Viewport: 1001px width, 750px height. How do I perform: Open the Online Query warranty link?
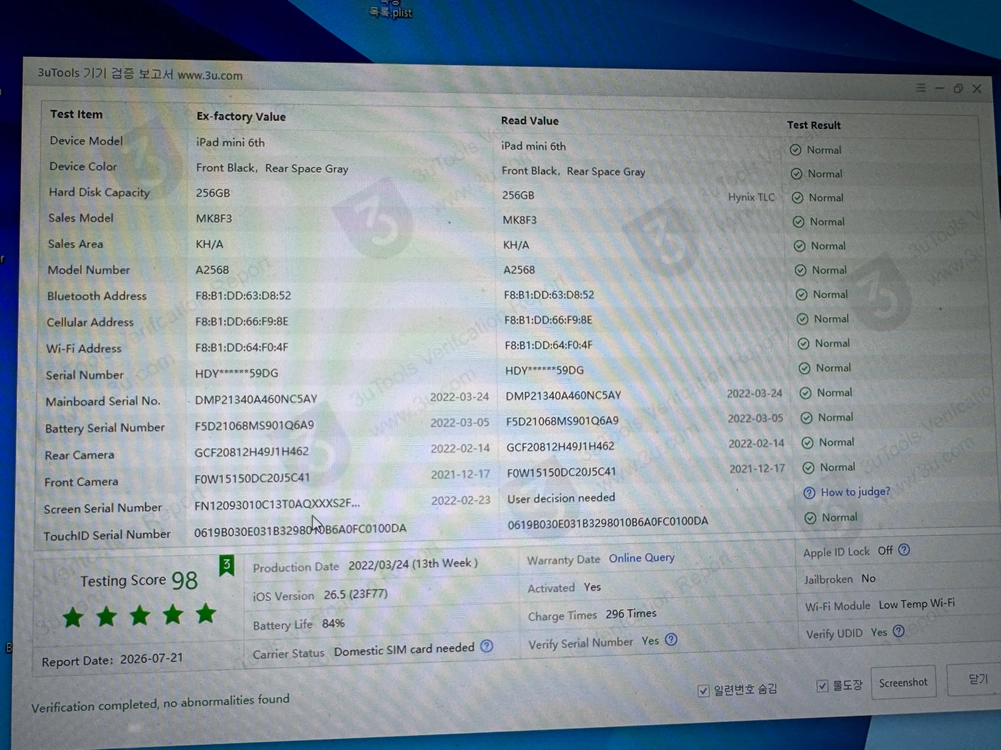(642, 558)
